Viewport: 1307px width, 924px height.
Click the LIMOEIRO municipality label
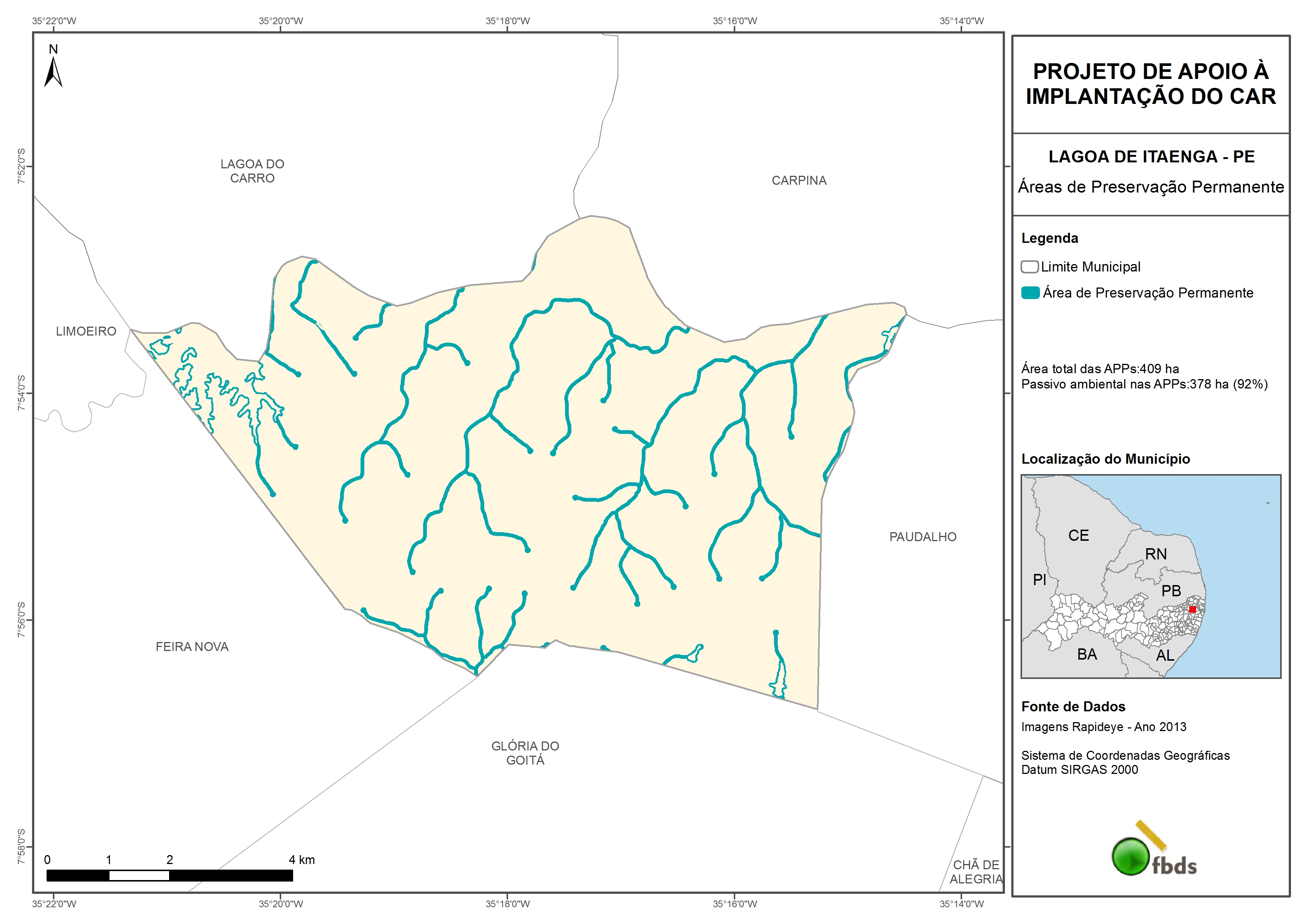[86, 331]
